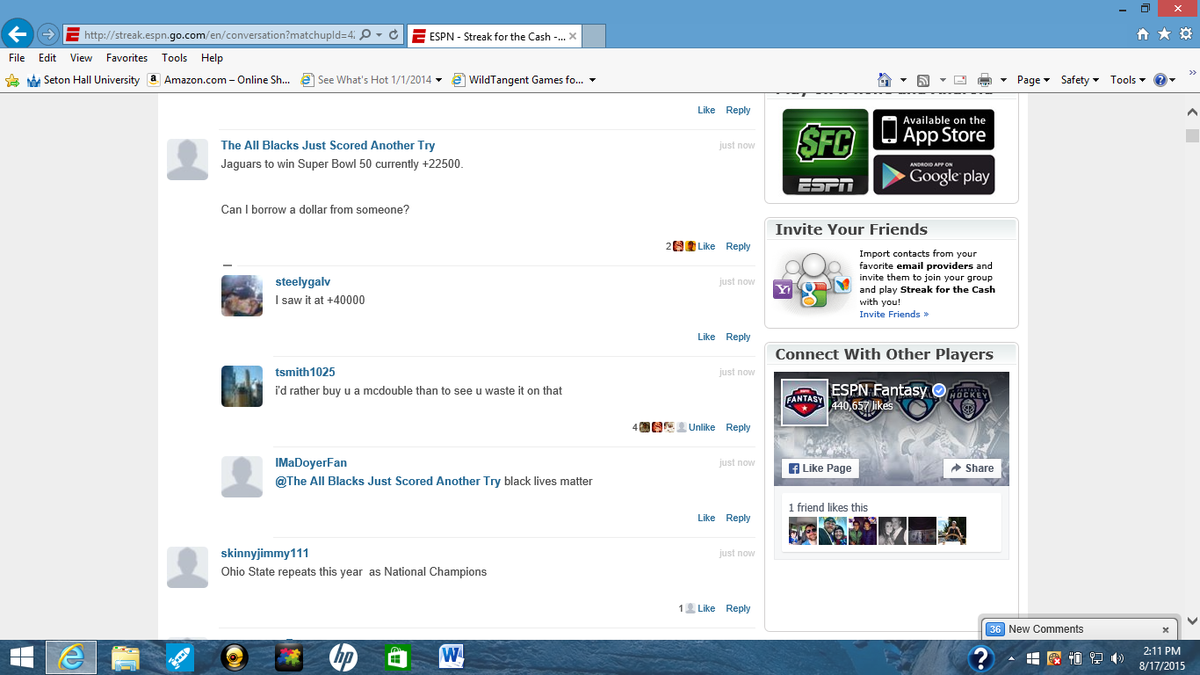
Task: Open the Tools dropdown in command bar
Action: point(1128,80)
